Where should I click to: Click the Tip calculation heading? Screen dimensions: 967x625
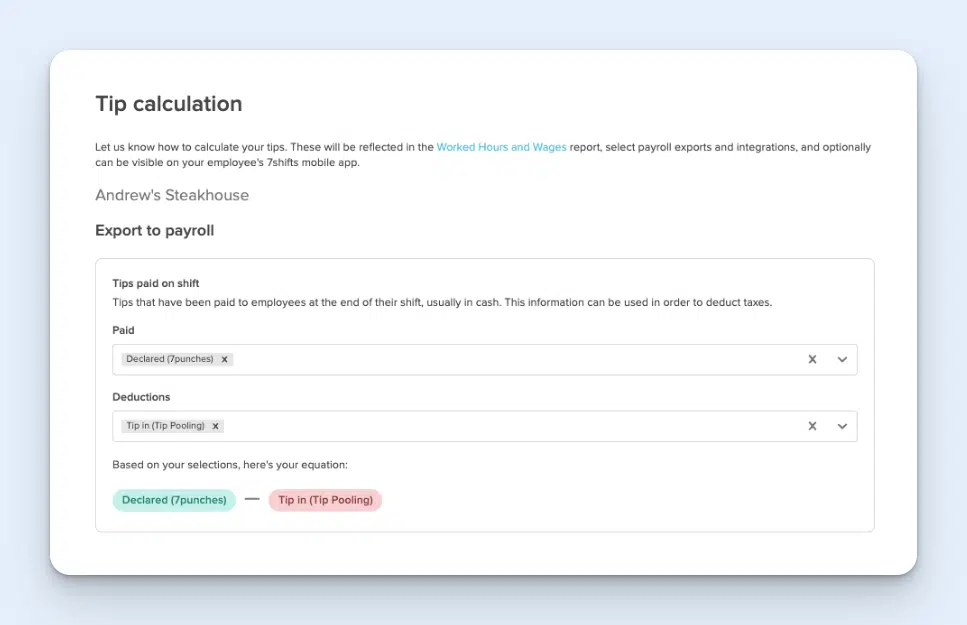click(x=168, y=104)
